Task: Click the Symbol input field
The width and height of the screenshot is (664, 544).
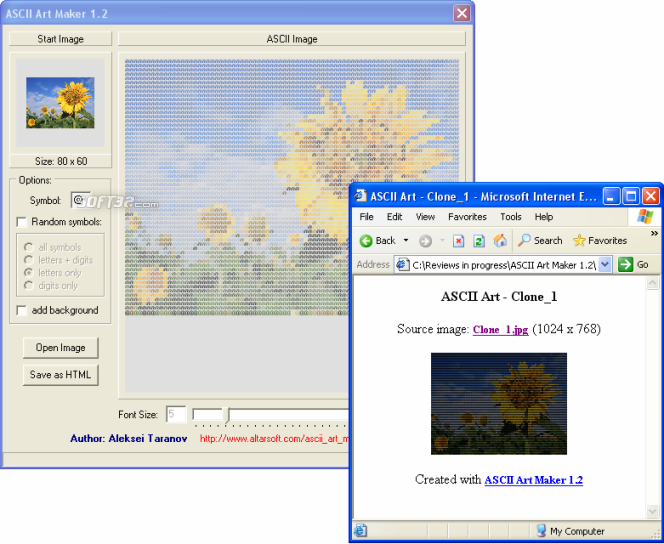Action: (80, 200)
